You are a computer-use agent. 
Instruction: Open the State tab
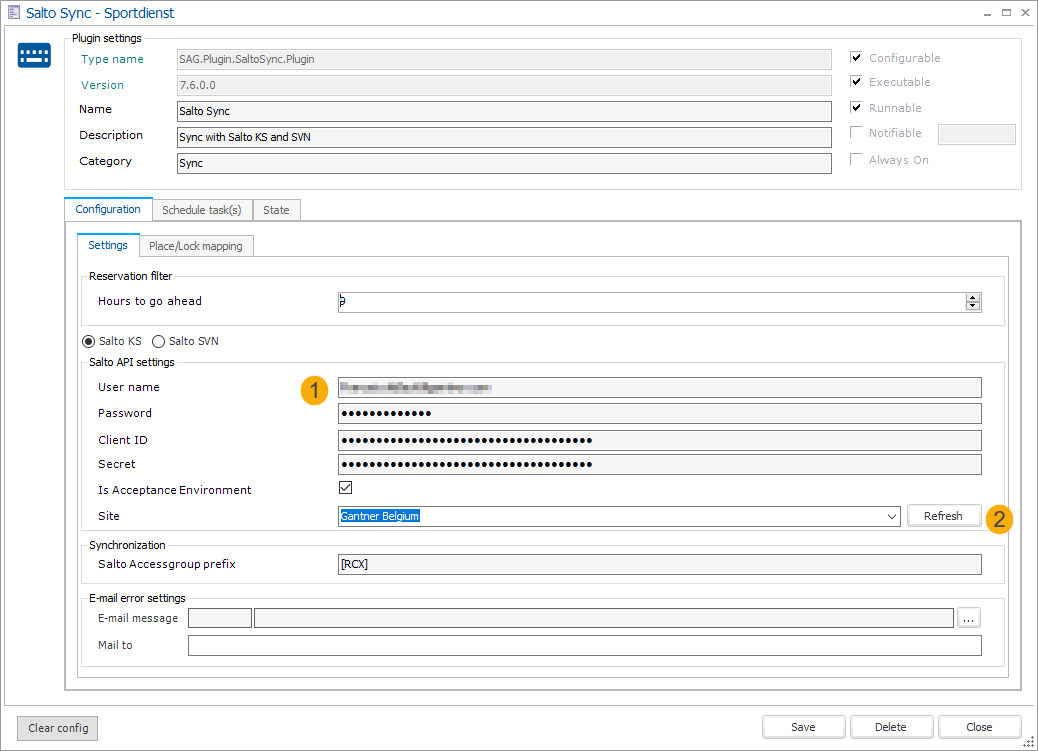pos(276,210)
